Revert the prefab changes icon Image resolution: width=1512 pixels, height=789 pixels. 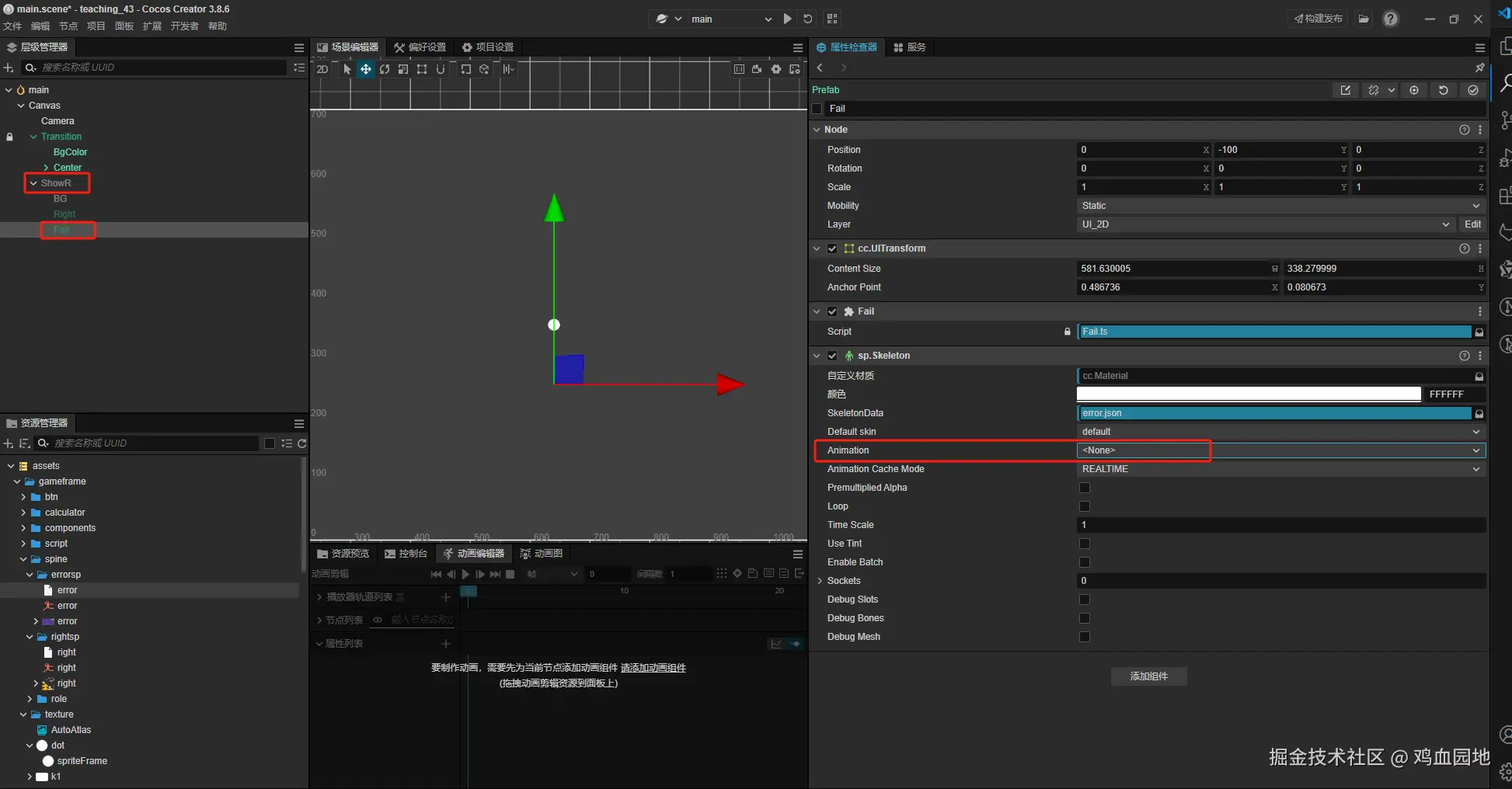(1444, 90)
